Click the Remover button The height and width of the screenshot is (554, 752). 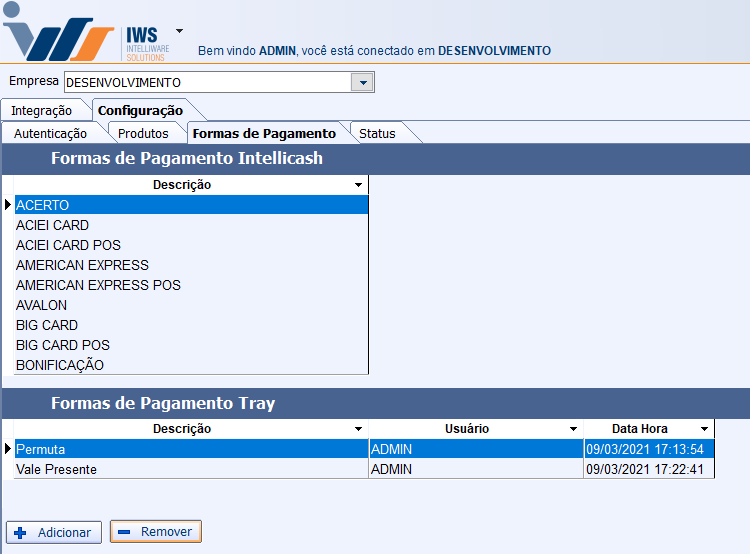pos(156,531)
